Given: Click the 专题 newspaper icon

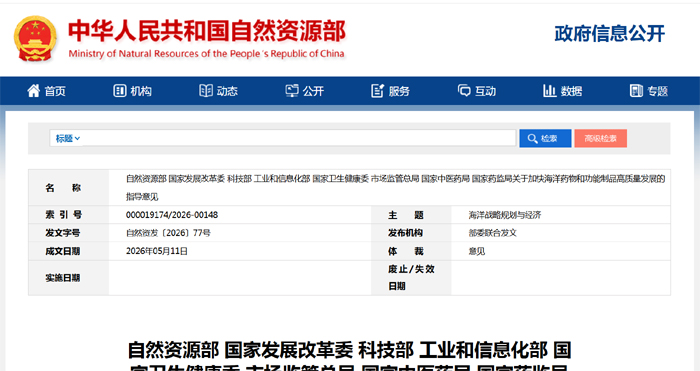Looking at the screenshot, I should (x=636, y=91).
